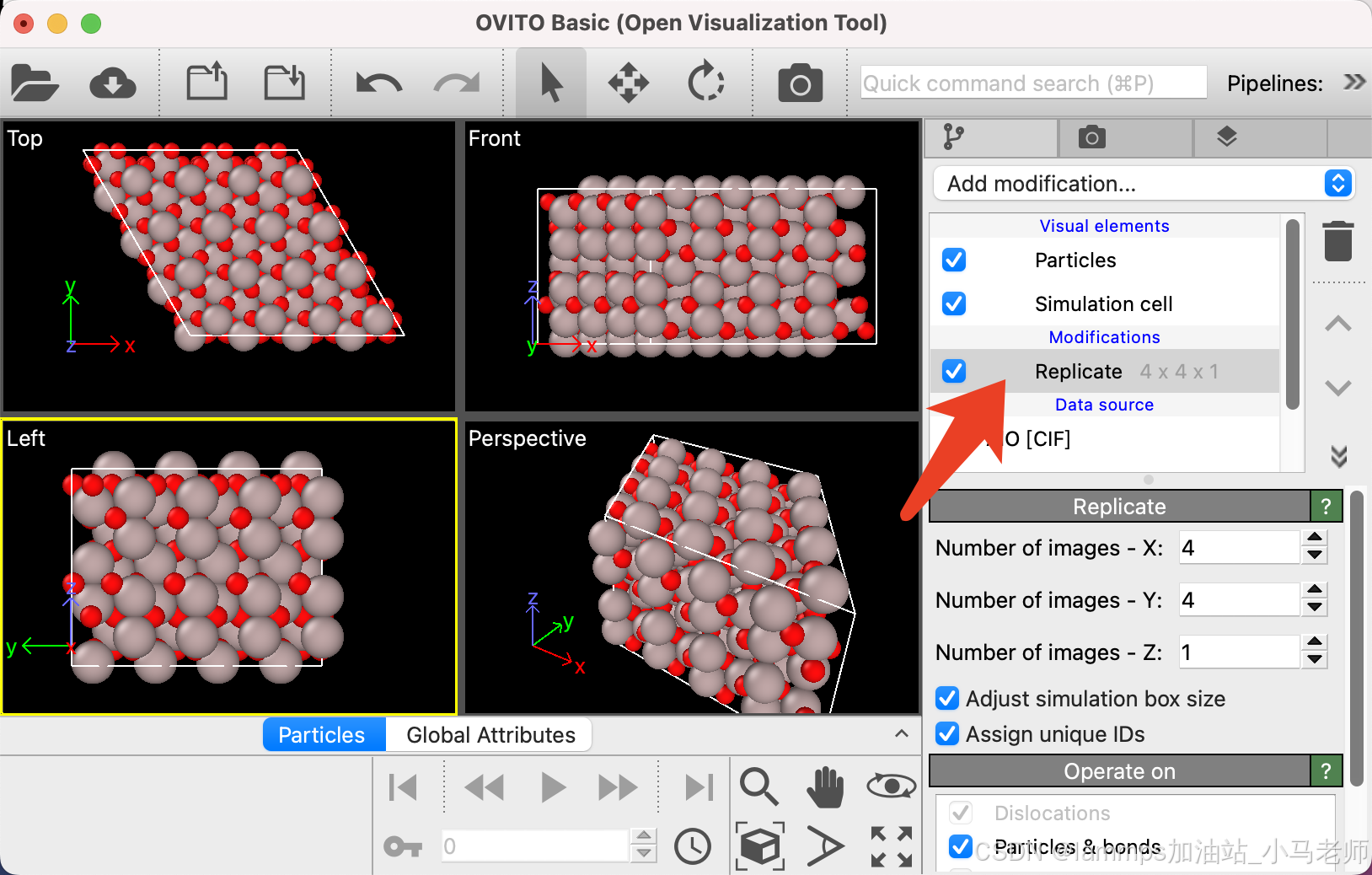Open help for Replicate panel
Viewport: 1372px width, 875px height.
pyautogui.click(x=1326, y=507)
